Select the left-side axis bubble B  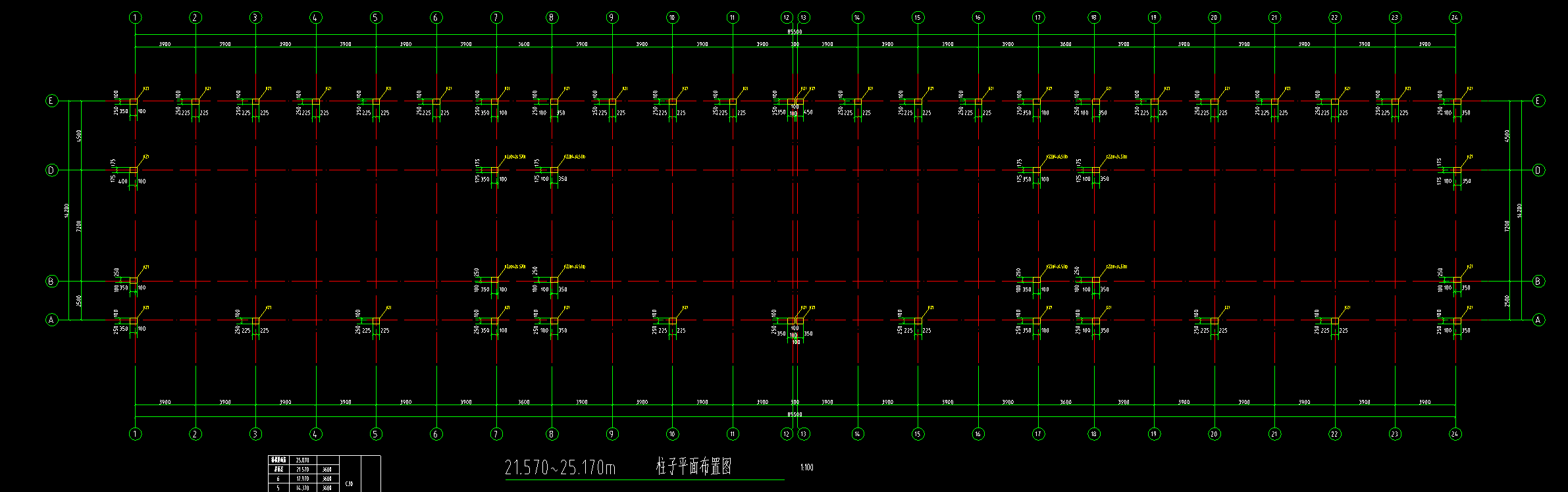pos(51,282)
